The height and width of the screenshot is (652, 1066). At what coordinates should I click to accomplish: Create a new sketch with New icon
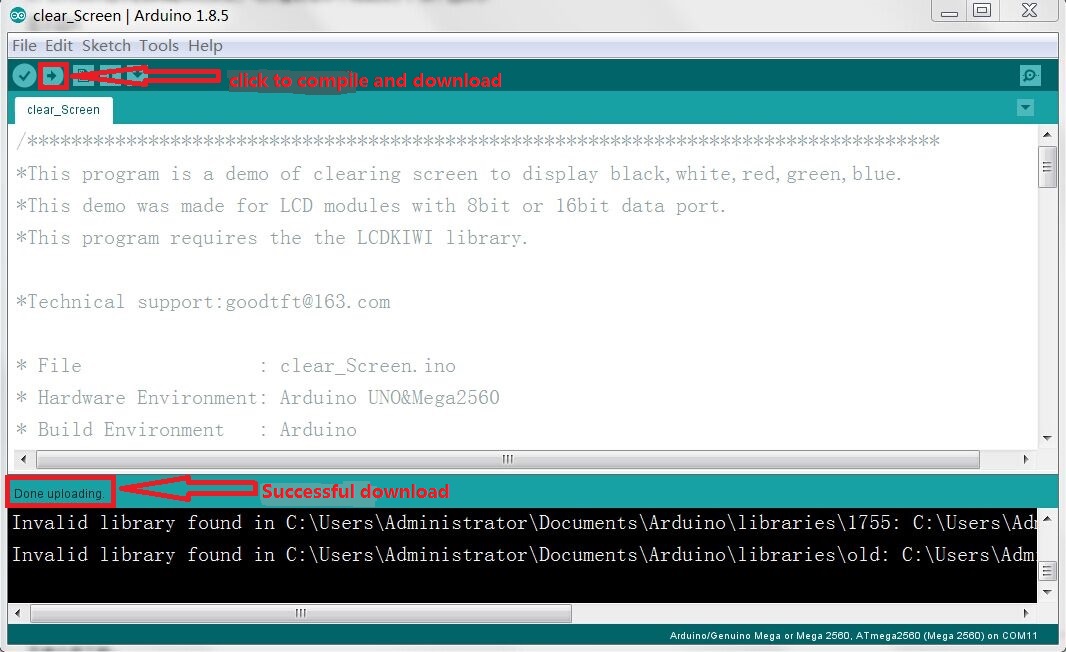click(x=84, y=76)
